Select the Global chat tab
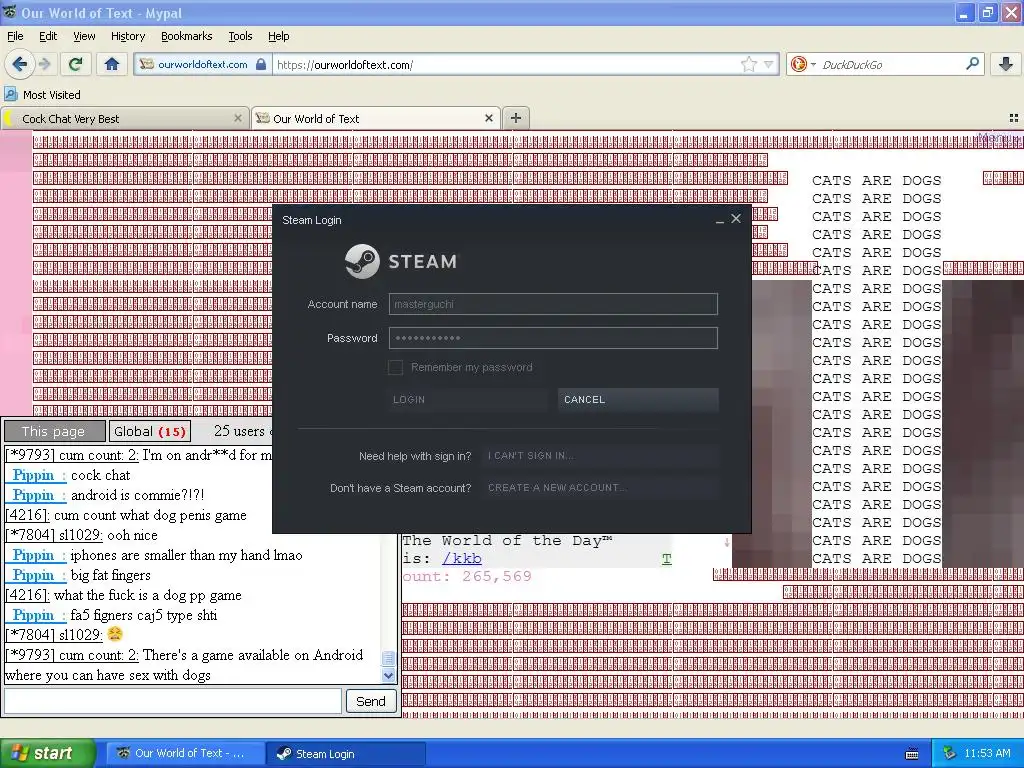The width and height of the screenshot is (1024, 768). [150, 431]
